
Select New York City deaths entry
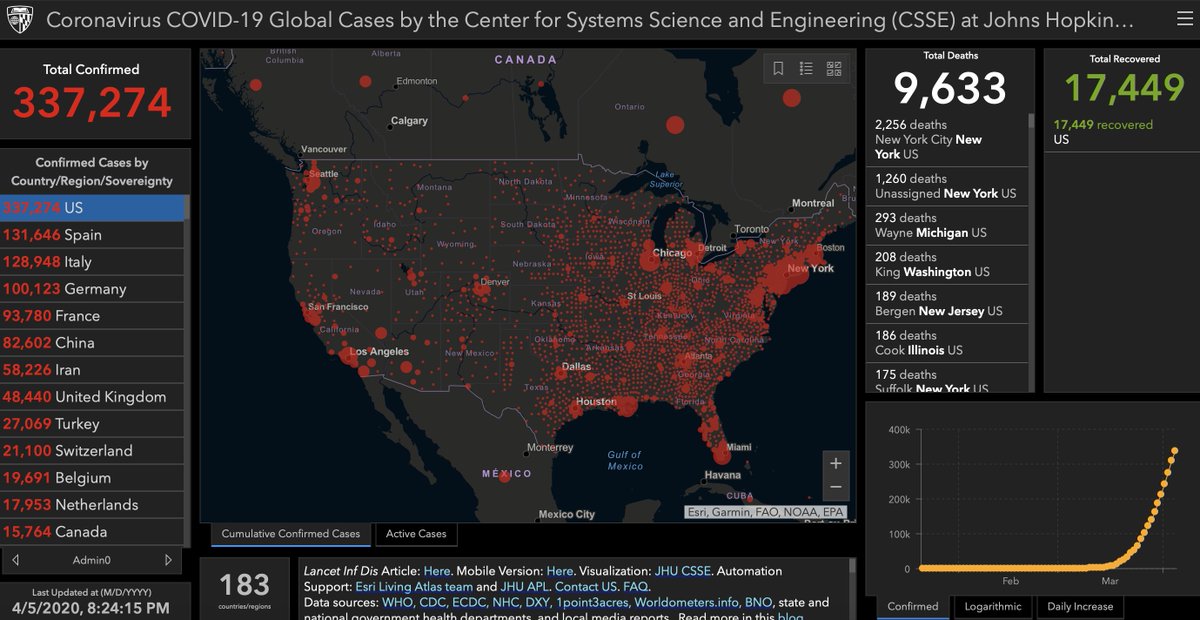pos(947,139)
